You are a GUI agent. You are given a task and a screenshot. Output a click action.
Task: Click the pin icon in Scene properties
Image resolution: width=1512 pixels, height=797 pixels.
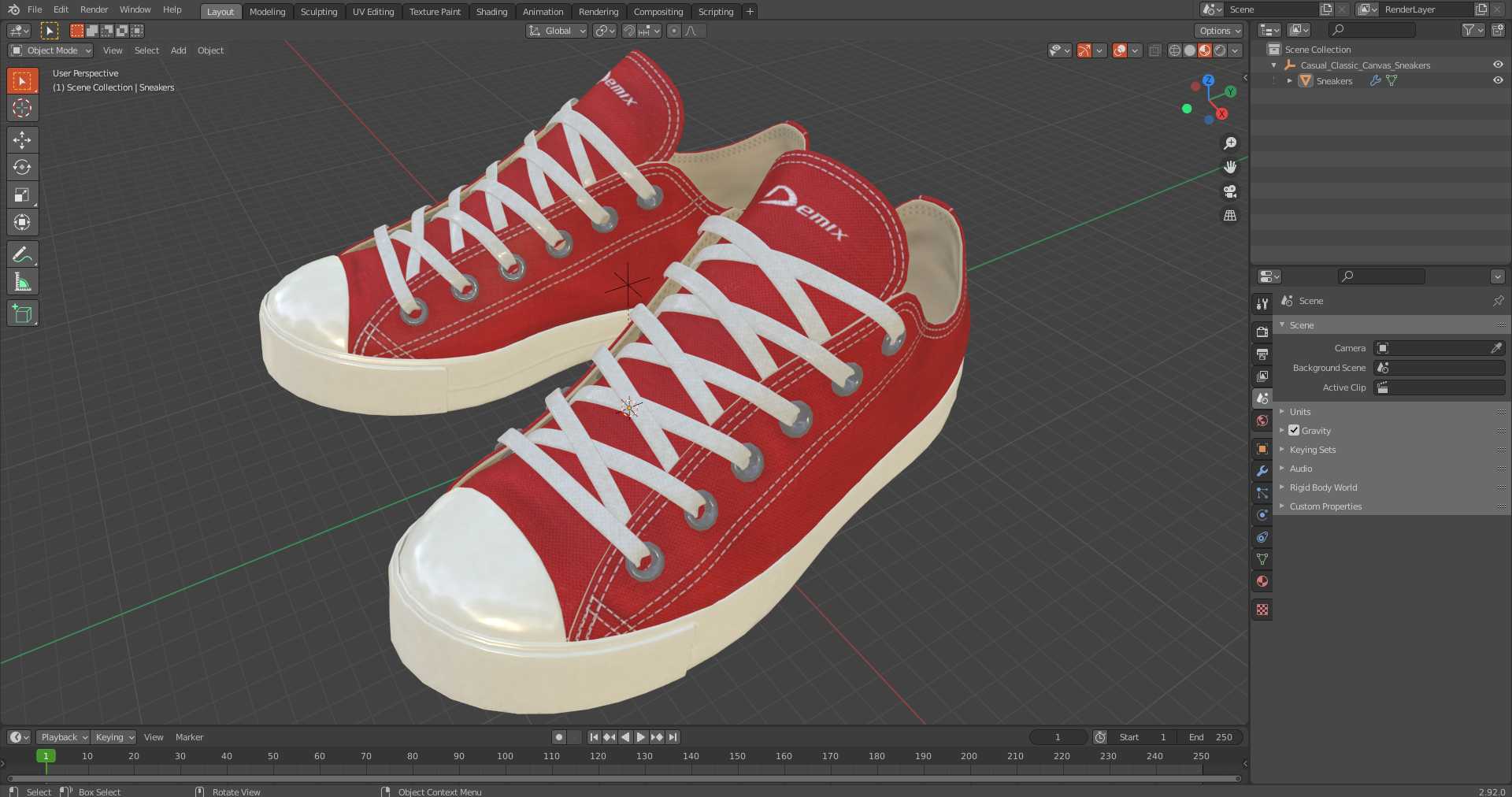tap(1498, 301)
